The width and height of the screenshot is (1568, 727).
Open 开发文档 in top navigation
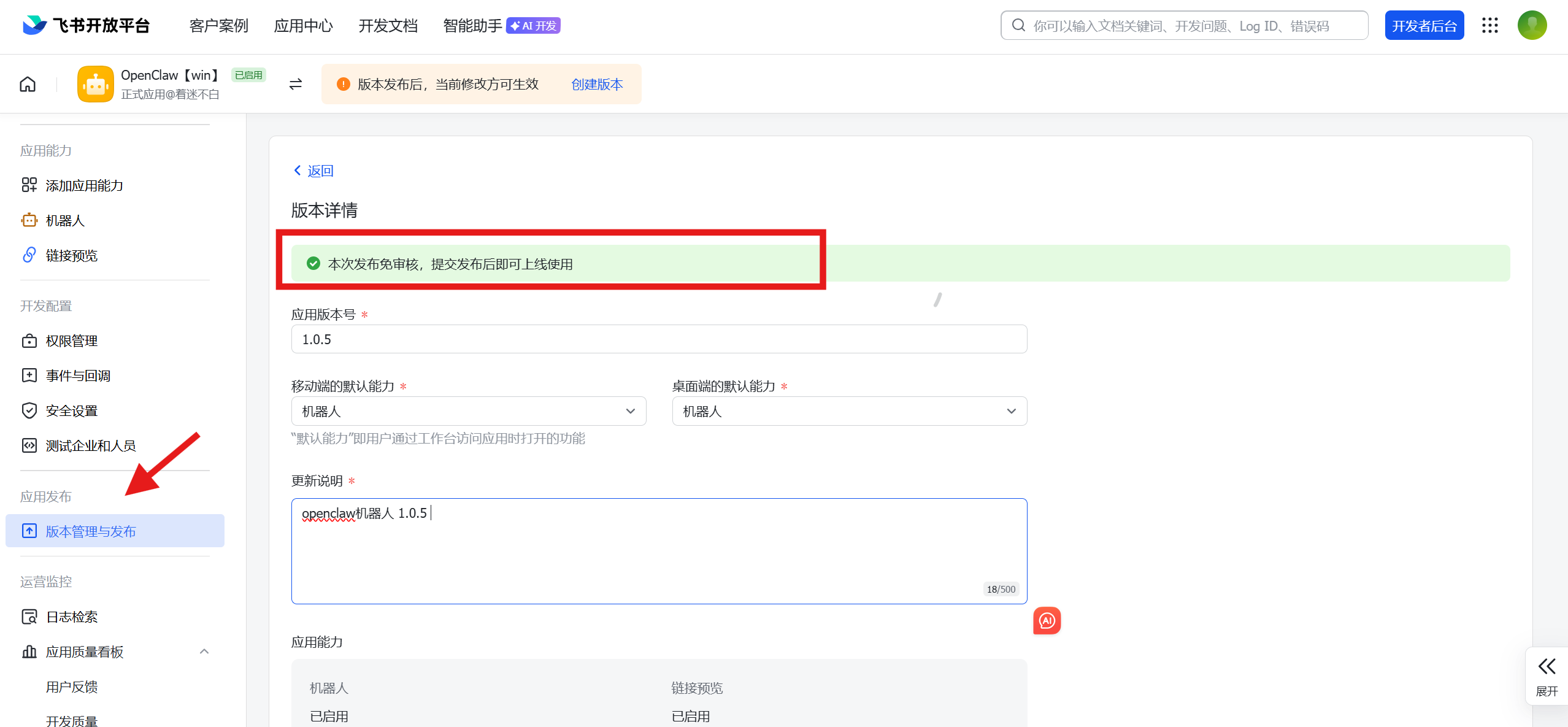[388, 26]
